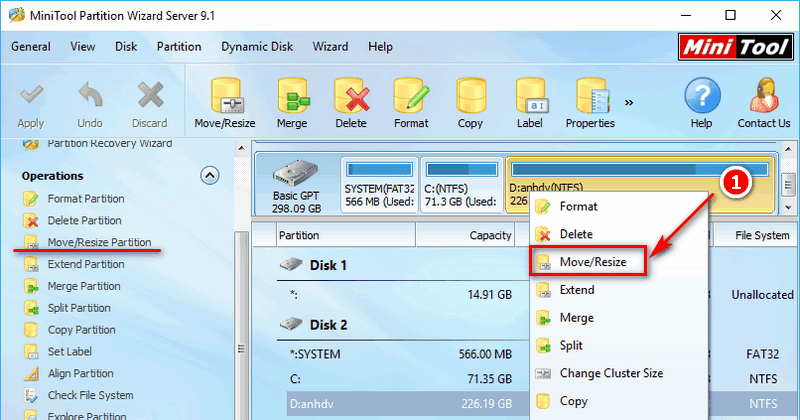Click the Capacity column header
Viewport: 800px width, 420px height.
pos(465,235)
